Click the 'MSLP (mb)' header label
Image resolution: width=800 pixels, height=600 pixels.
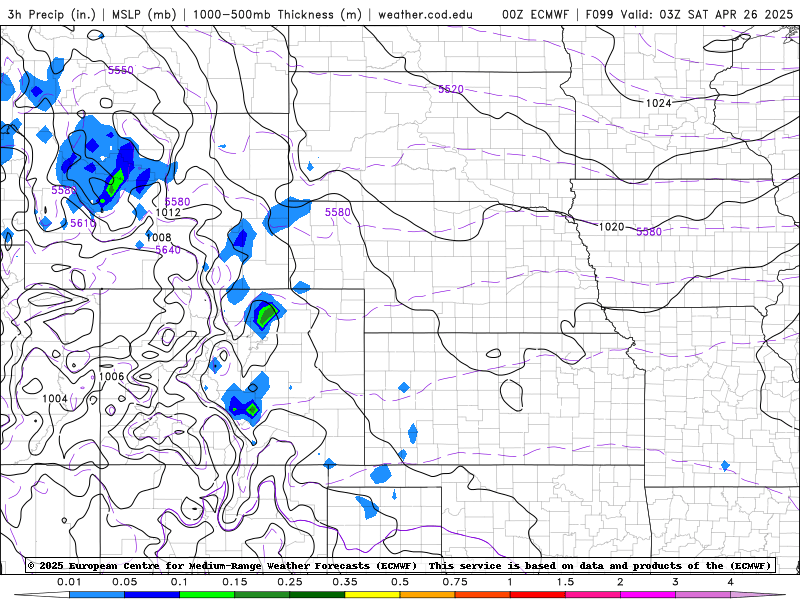[144, 14]
